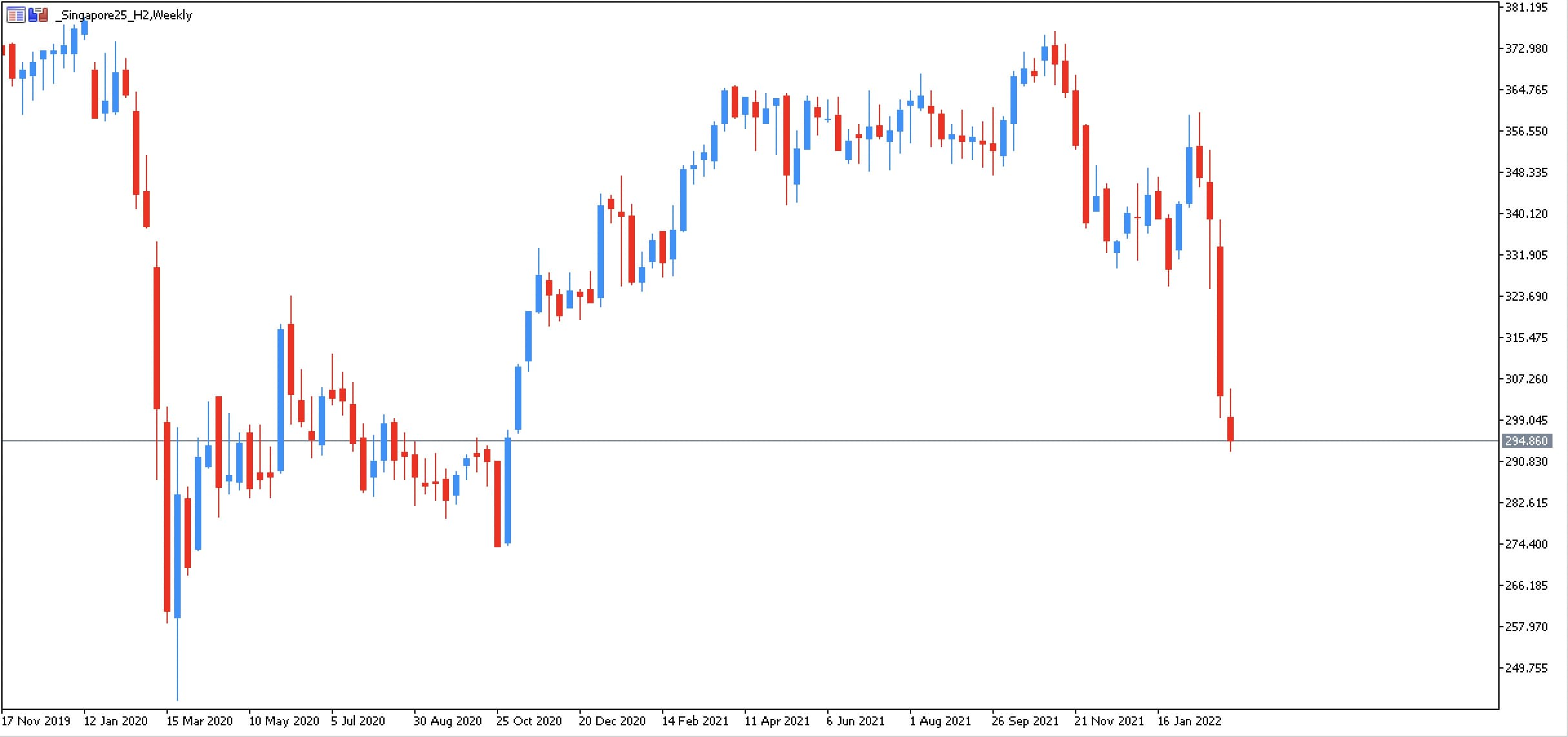1568x737 pixels.
Task: Click the 381.195 price scale label
Action: pyautogui.click(x=1526, y=7)
